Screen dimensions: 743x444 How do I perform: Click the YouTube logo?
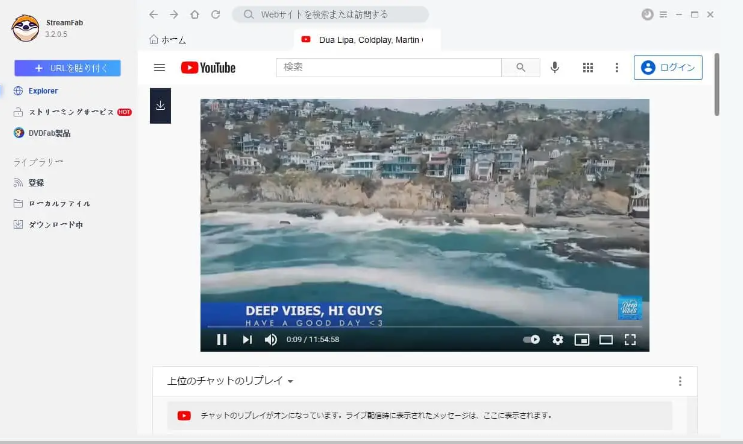(208, 68)
